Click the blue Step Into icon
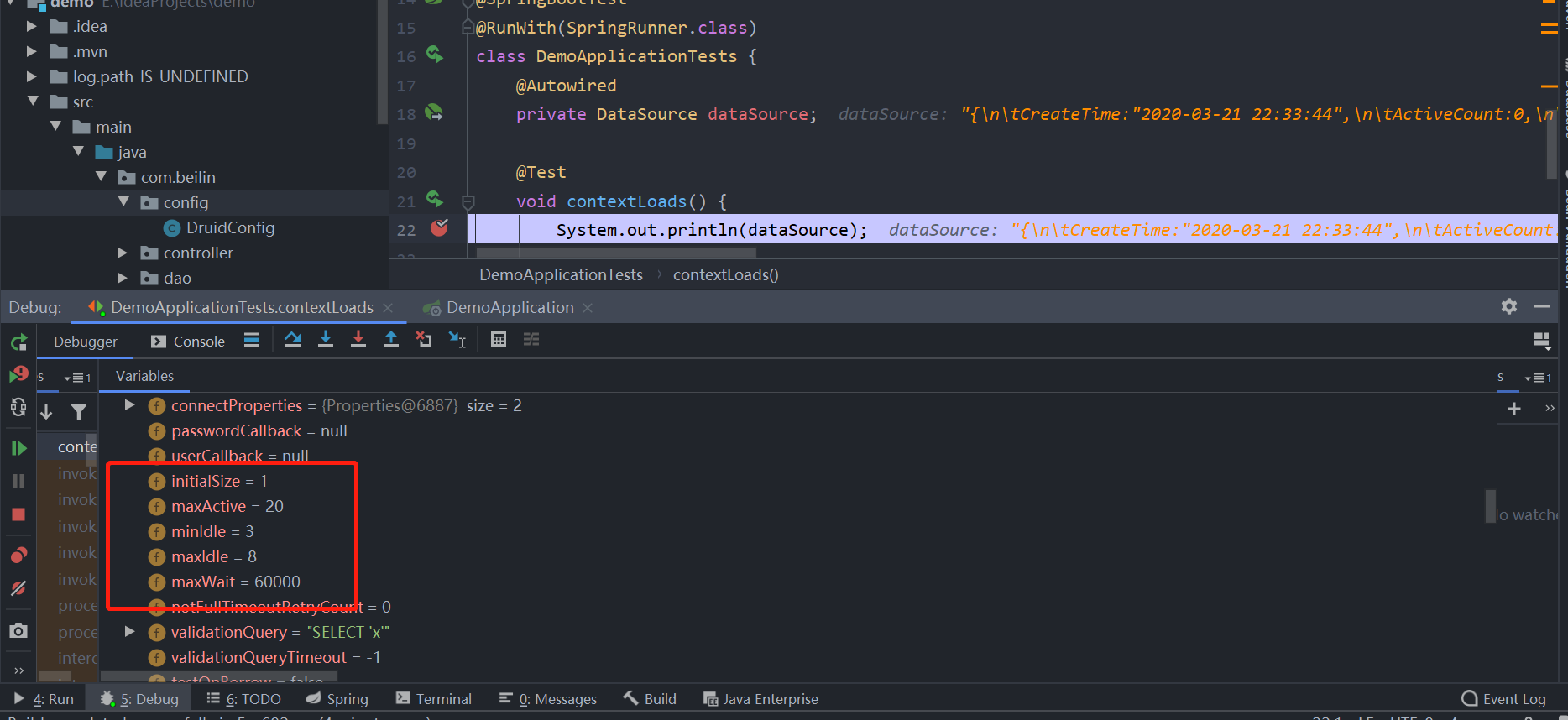1568x720 pixels. tap(326, 340)
